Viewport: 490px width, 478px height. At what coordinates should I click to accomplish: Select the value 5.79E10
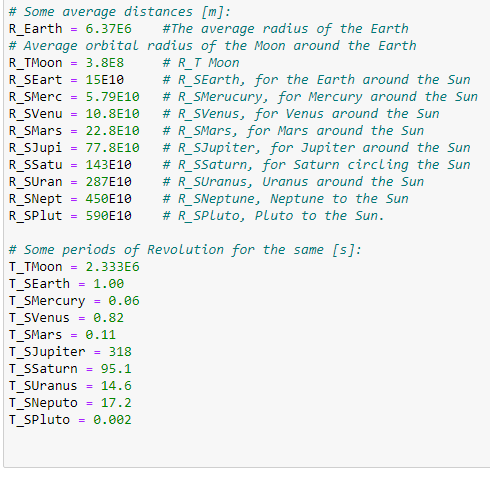pyautogui.click(x=112, y=97)
